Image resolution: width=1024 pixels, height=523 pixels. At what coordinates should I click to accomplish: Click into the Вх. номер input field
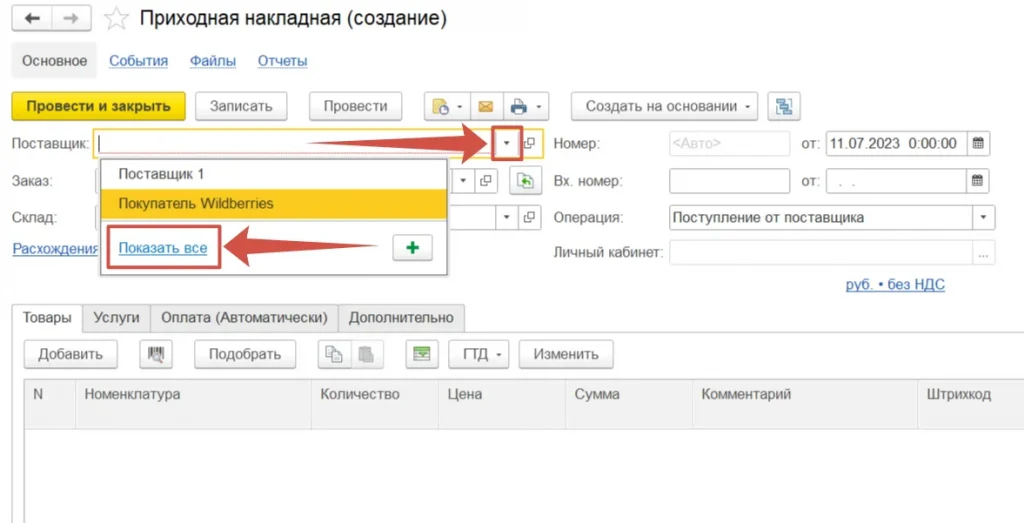point(729,181)
